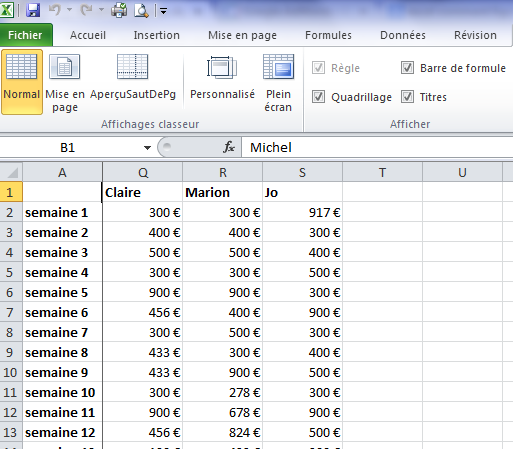This screenshot has height=449, width=513.
Task: Expand Customize Quick Access Toolbar dropdown
Action: click(x=163, y=11)
